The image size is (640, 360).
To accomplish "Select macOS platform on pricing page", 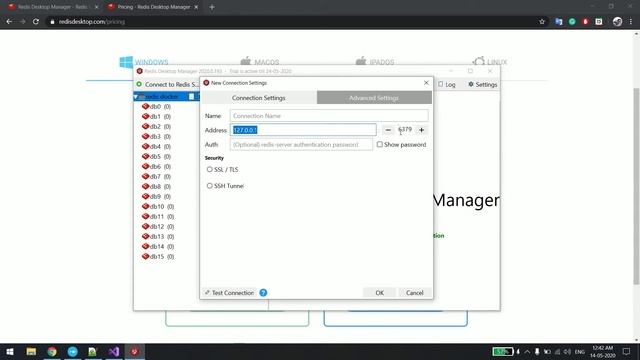I will tap(260, 62).
